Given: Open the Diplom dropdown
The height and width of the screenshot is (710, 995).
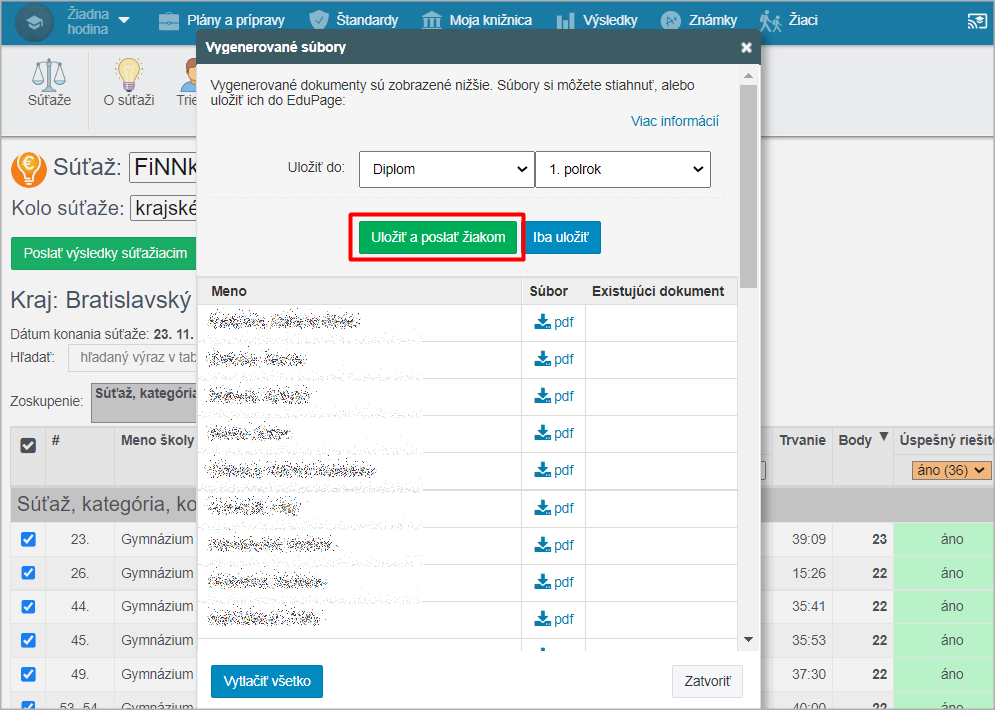Looking at the screenshot, I should pyautogui.click(x=446, y=169).
